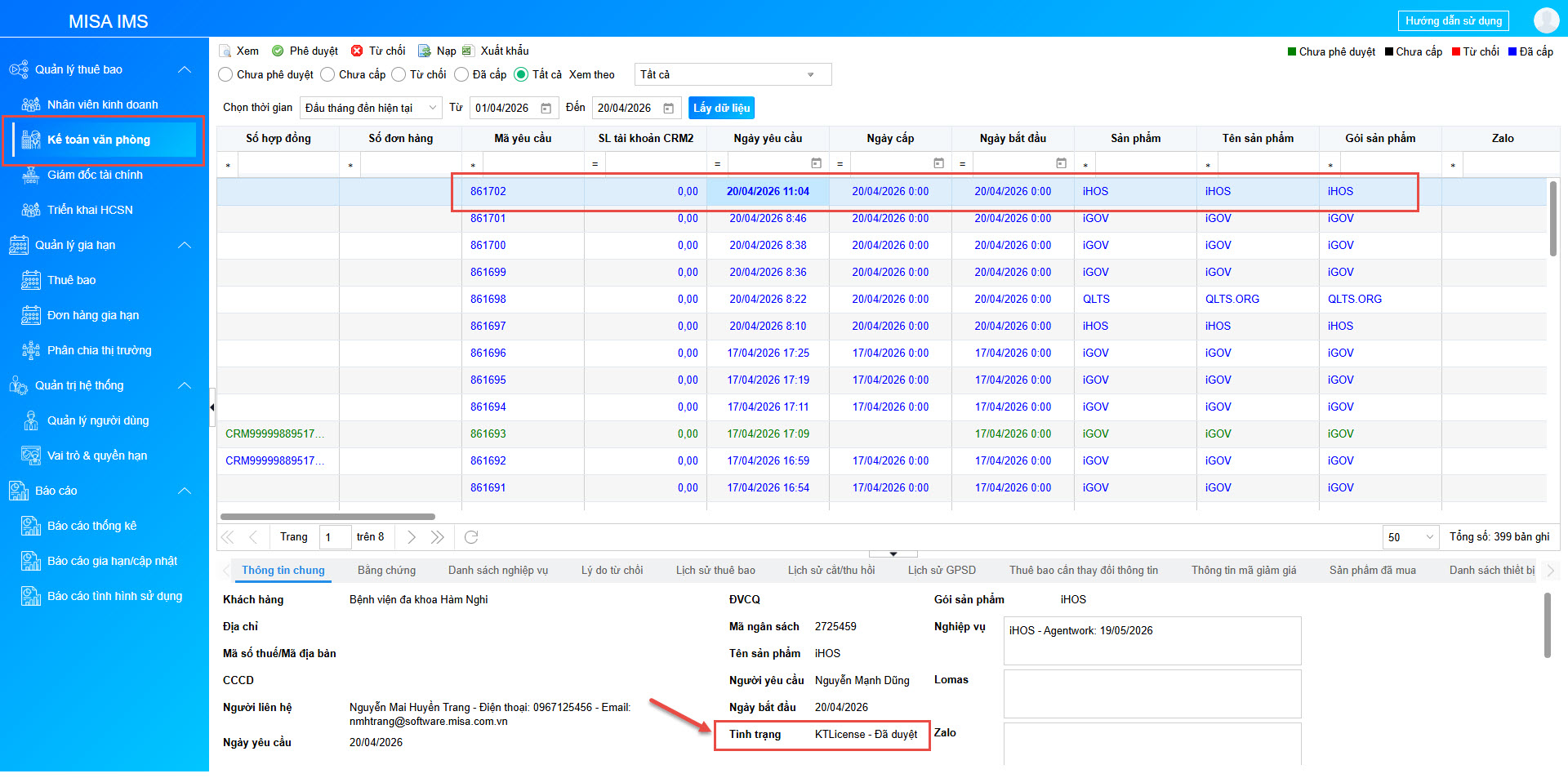The width and height of the screenshot is (1568, 778).
Task: Click the Xem (view) toolbar icon
Action: (225, 51)
